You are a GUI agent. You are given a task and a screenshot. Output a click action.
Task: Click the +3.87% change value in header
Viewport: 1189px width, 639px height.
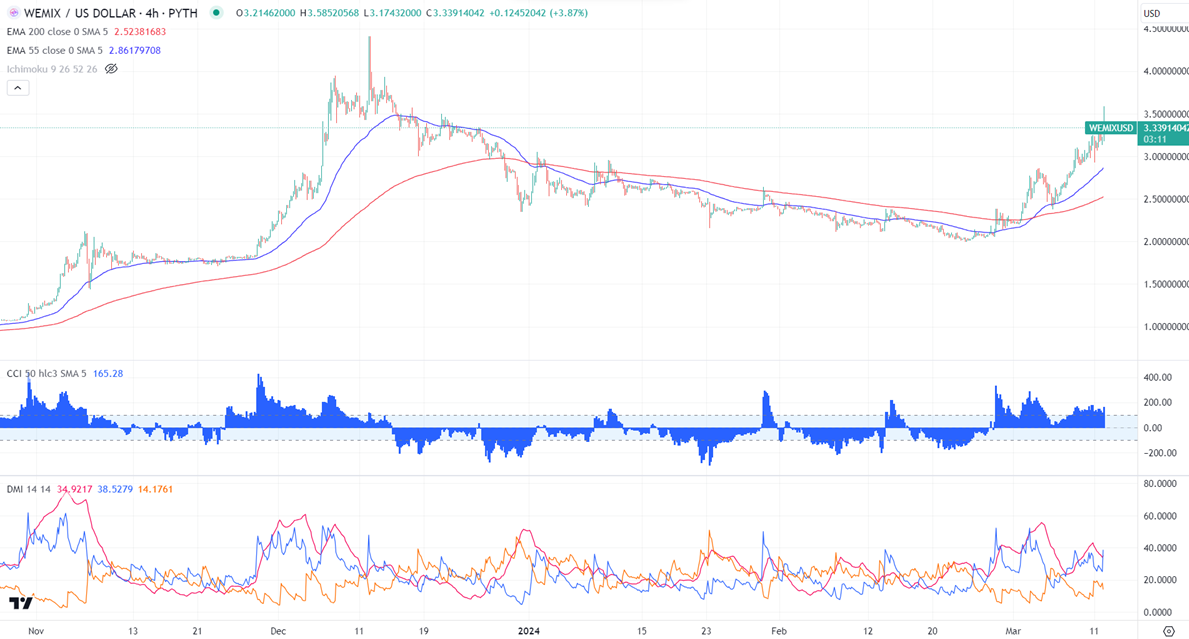(568, 13)
